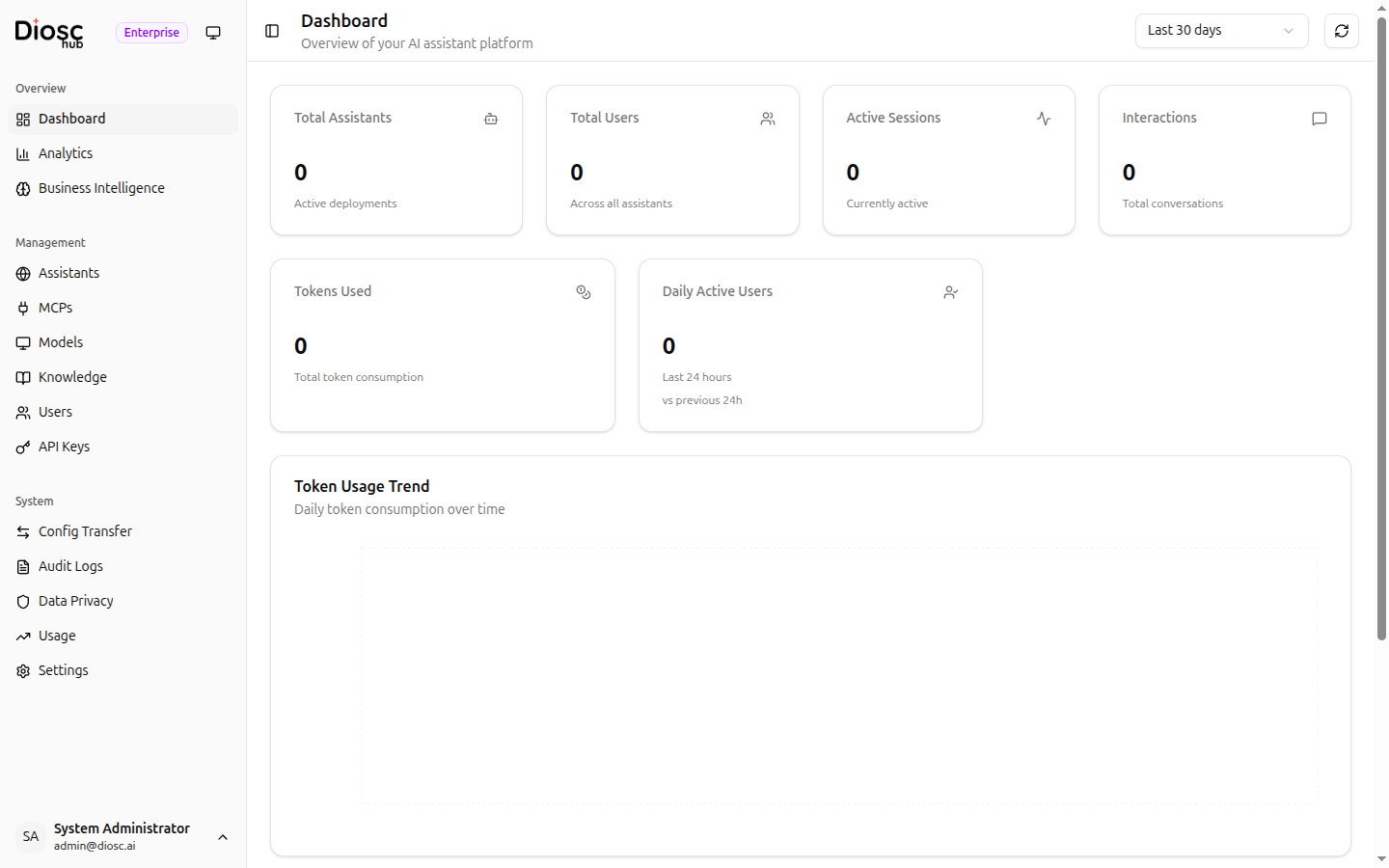Click the Business Intelligence brain icon
Viewport: 1389px width, 868px height.
click(x=23, y=189)
